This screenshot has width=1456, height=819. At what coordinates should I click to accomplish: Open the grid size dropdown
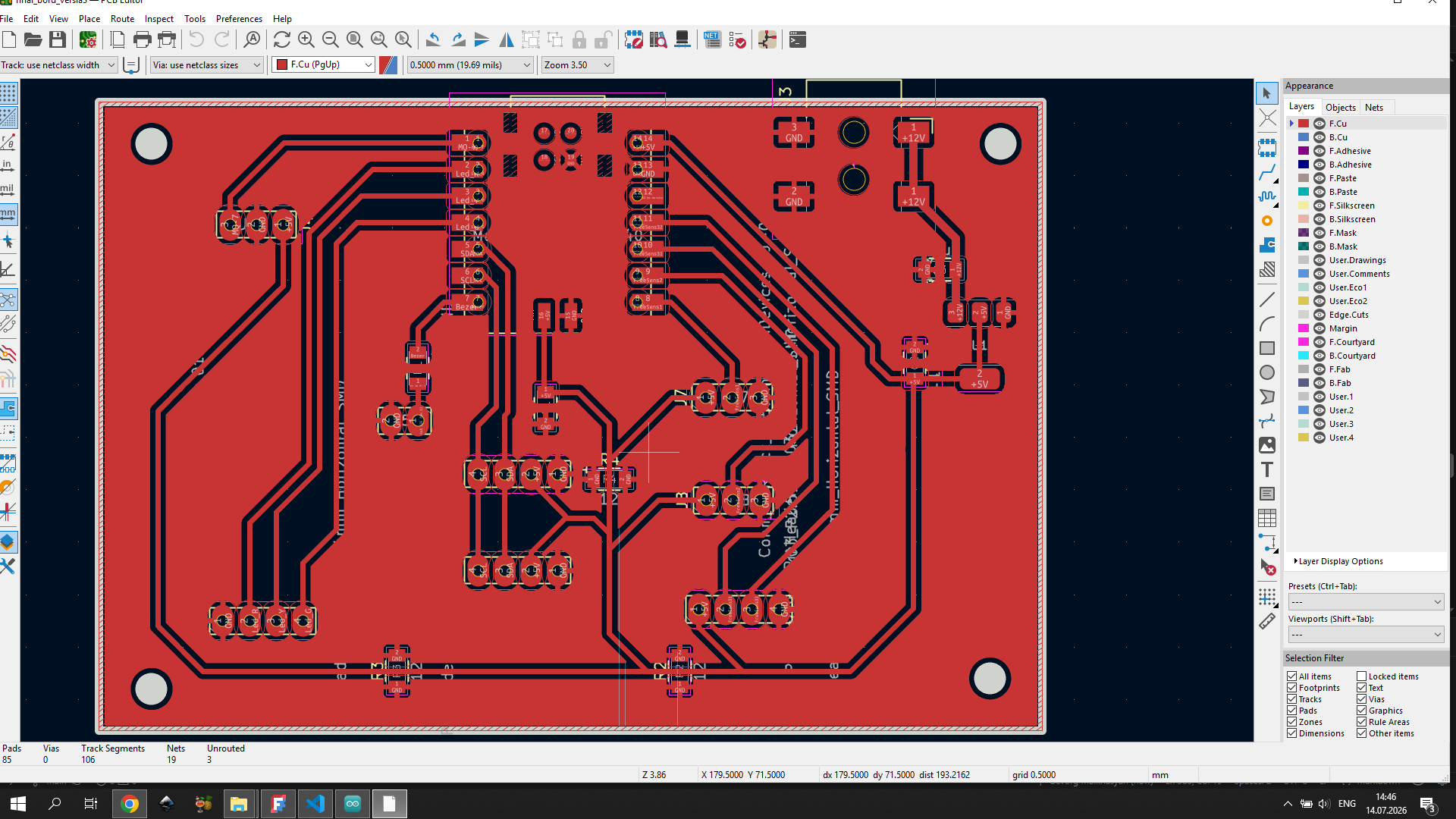[x=470, y=65]
